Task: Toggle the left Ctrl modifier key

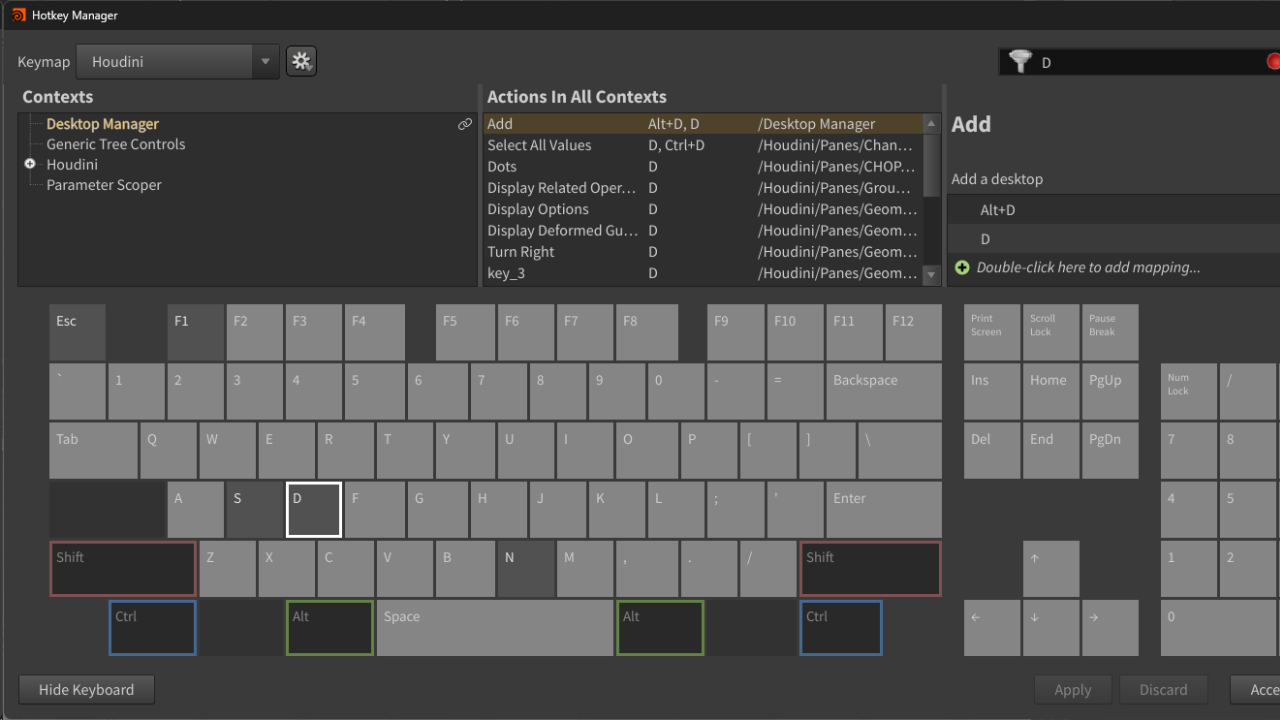Action: point(153,628)
